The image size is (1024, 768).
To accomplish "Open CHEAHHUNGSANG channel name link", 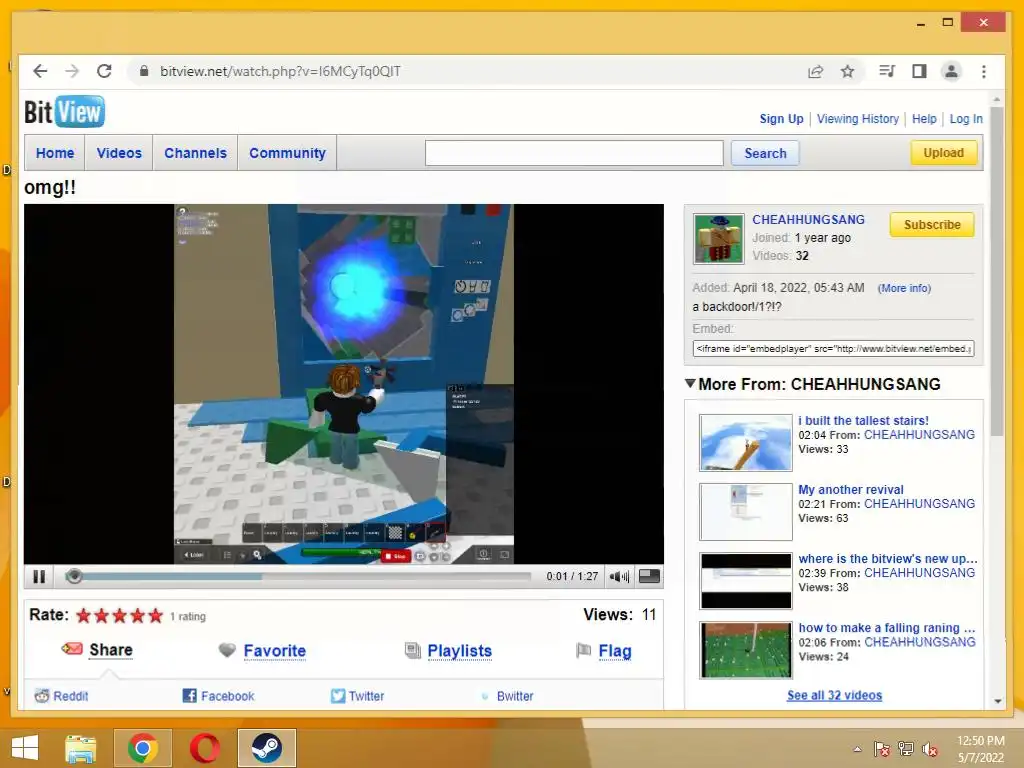I will (x=808, y=219).
